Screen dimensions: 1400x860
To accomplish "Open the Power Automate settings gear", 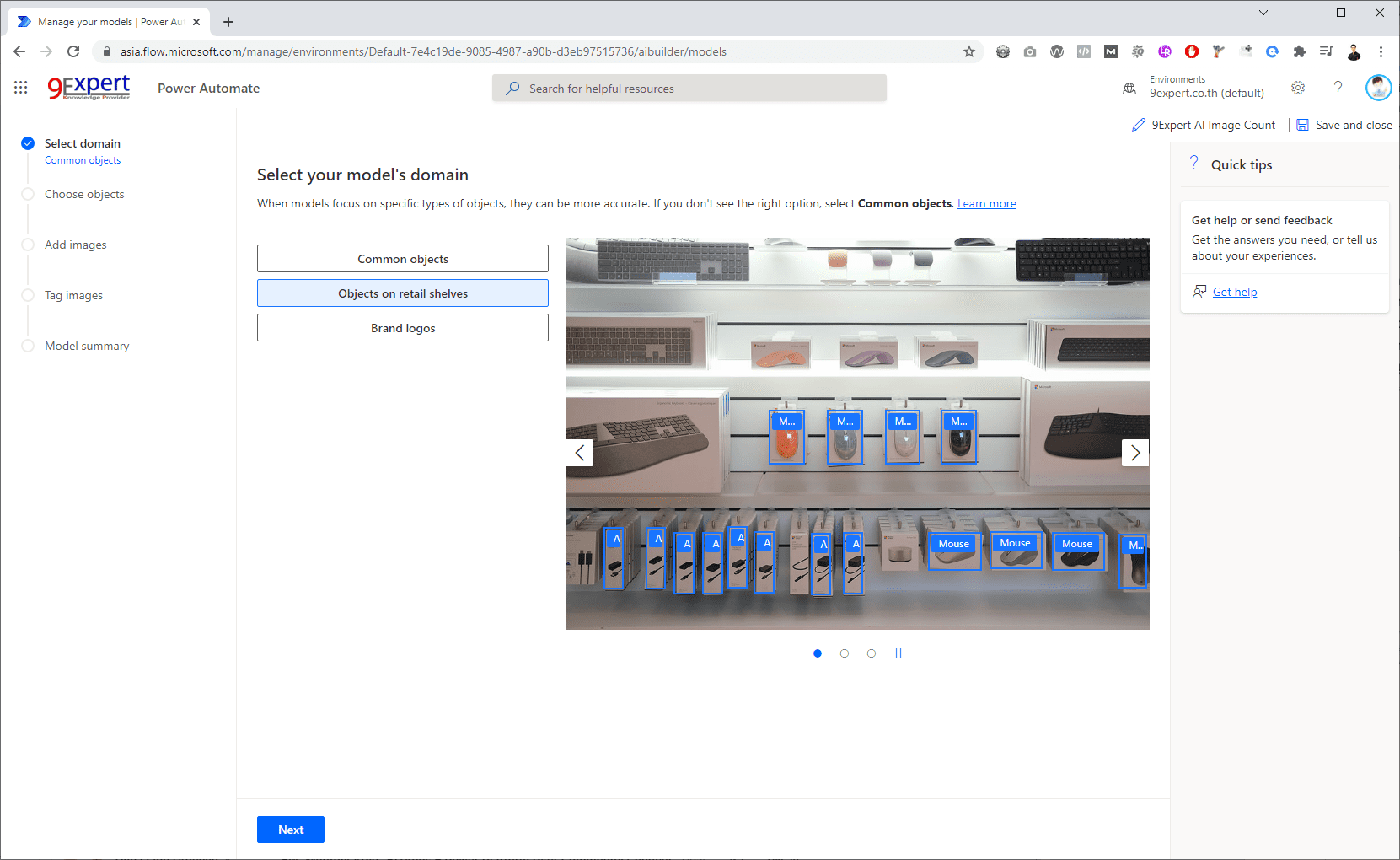I will pos(1298,88).
